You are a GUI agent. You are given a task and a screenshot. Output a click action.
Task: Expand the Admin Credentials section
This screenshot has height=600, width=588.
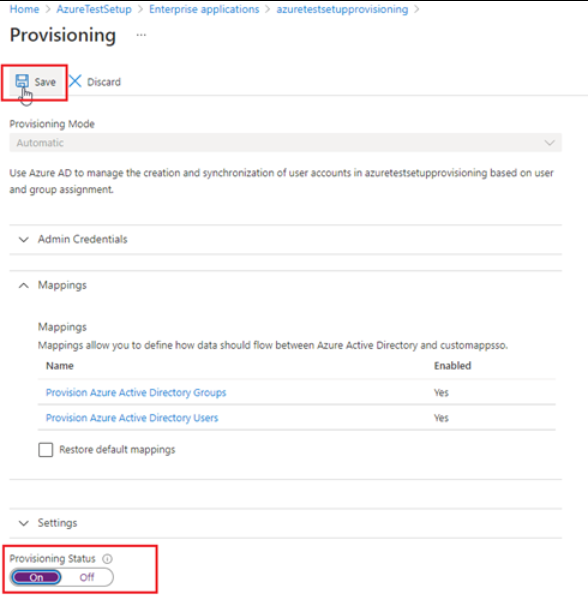coord(285,240)
